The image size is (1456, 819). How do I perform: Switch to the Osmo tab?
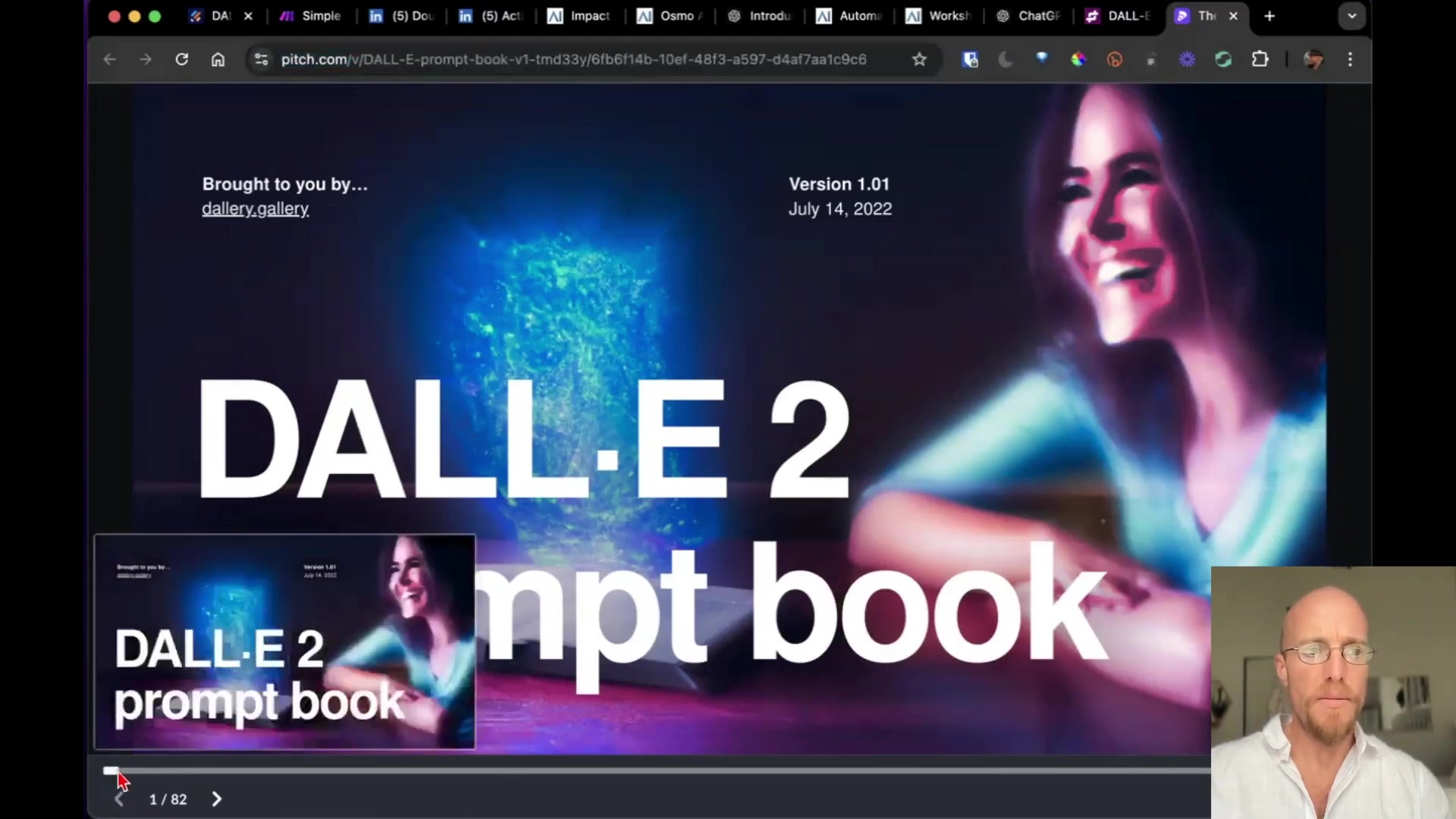click(670, 16)
